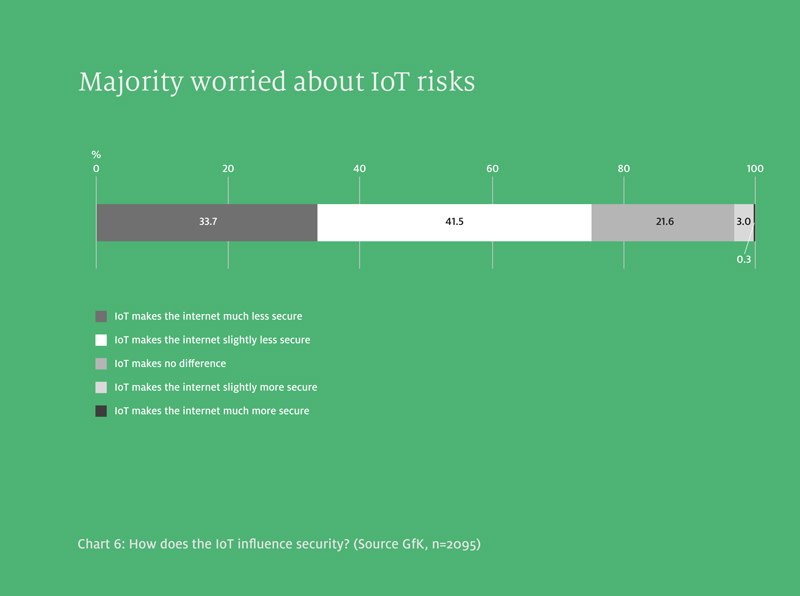Viewport: 800px width, 596px height.
Task: Click 'IoT makes the internet slightly more secure' label
Action: tap(216, 387)
